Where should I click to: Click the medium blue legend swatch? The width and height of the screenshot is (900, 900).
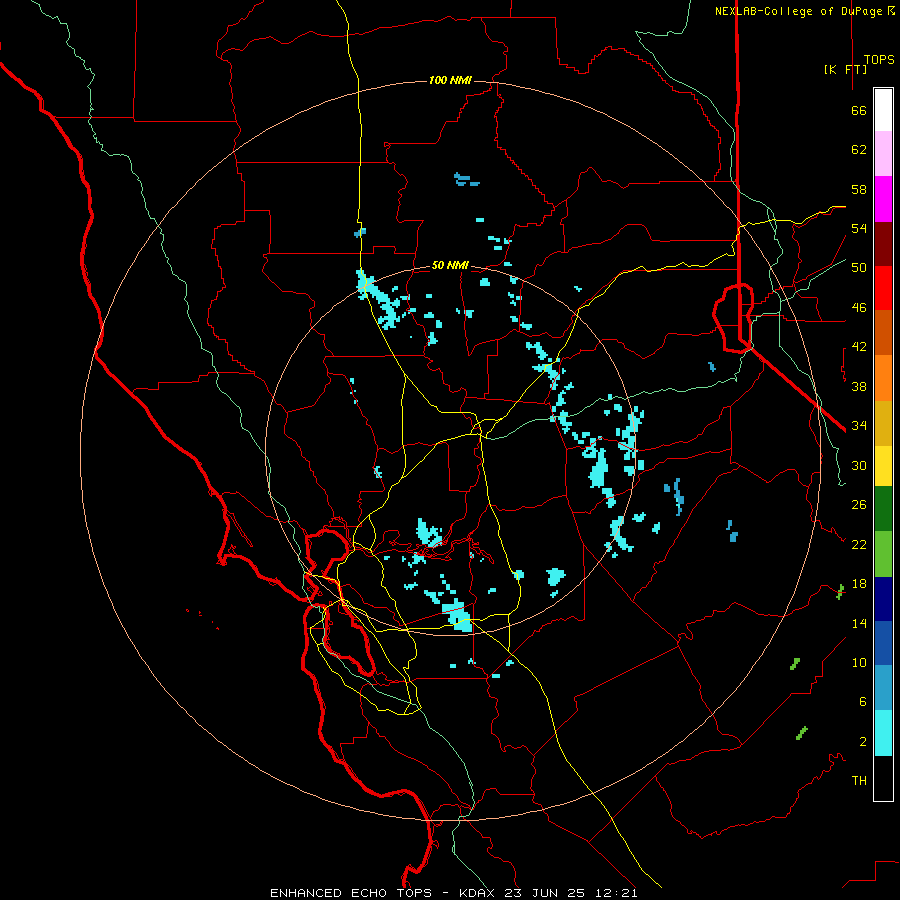click(883, 643)
